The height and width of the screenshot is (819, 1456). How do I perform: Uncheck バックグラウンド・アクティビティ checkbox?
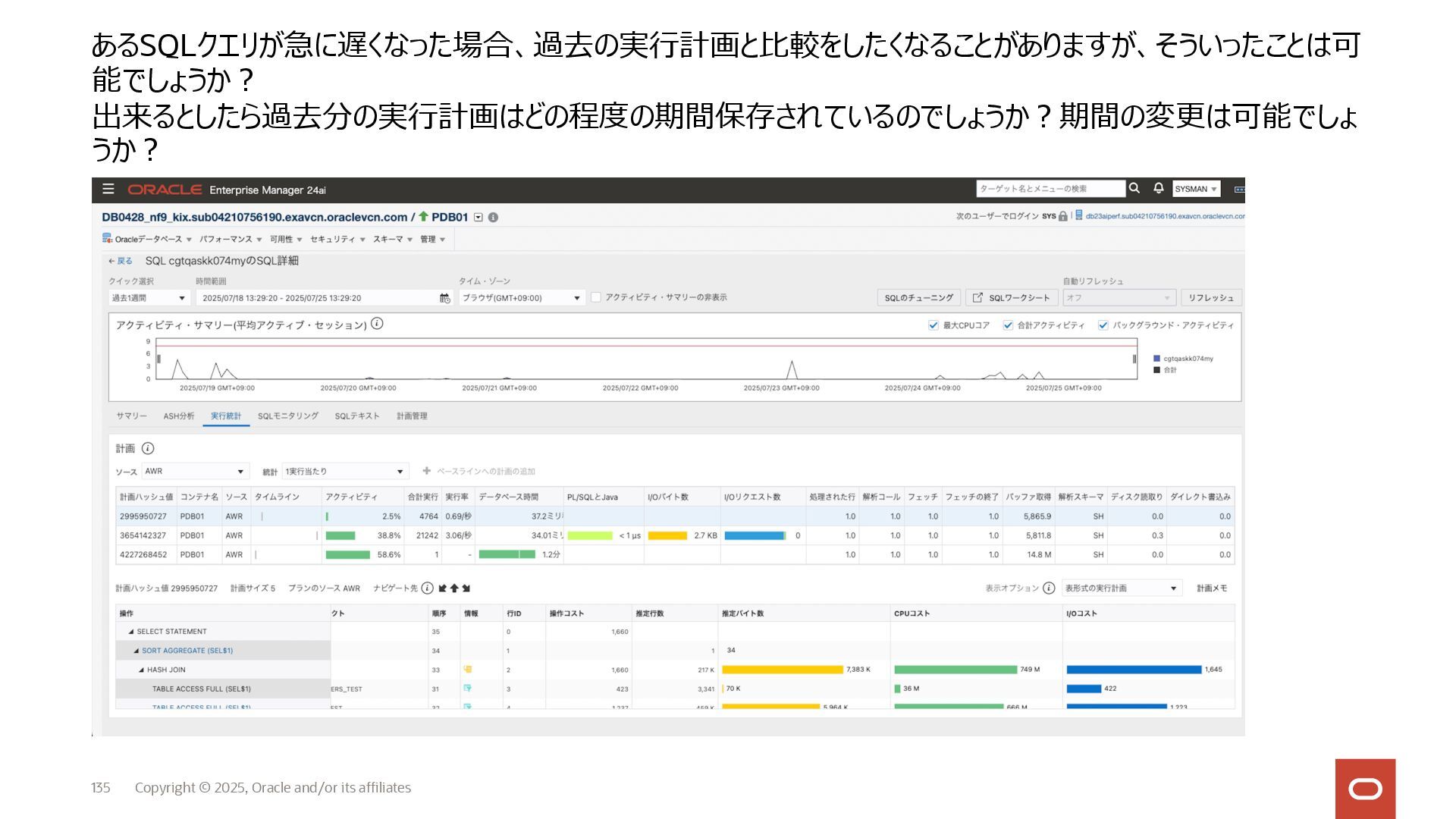(x=1103, y=325)
